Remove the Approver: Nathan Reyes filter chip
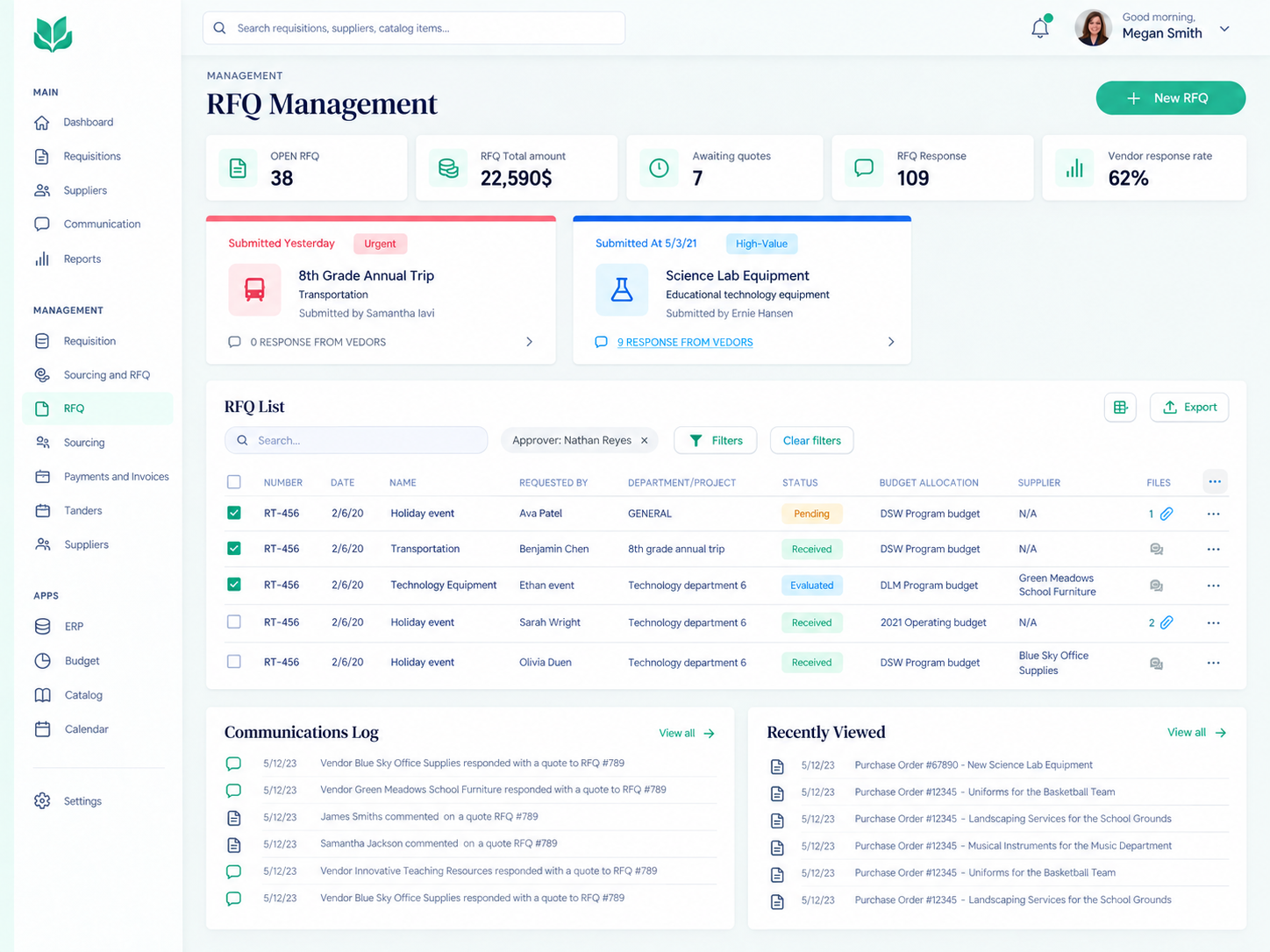Image resolution: width=1270 pixels, height=952 pixels. [x=645, y=440]
